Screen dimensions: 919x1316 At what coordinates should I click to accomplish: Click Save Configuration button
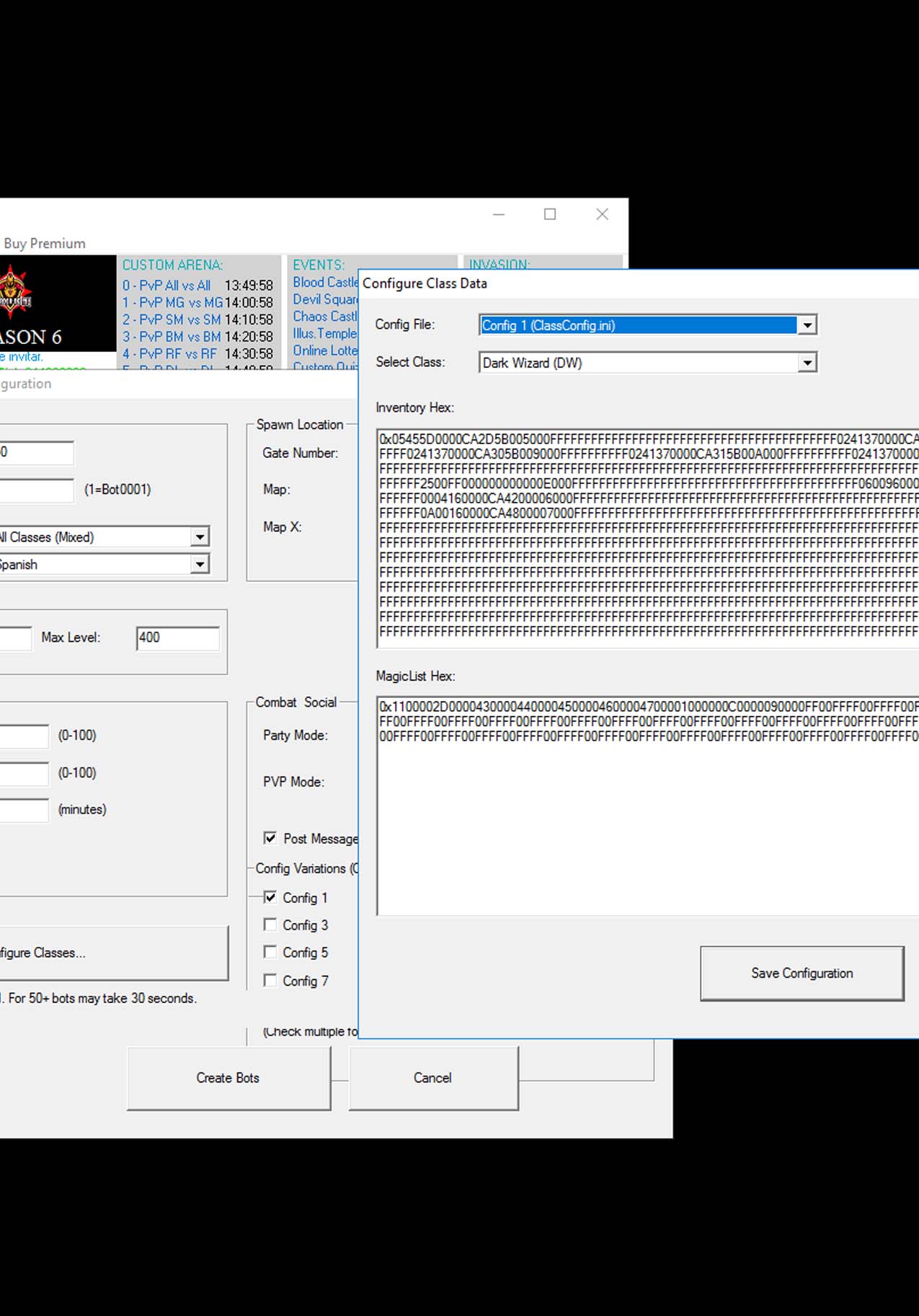802,973
